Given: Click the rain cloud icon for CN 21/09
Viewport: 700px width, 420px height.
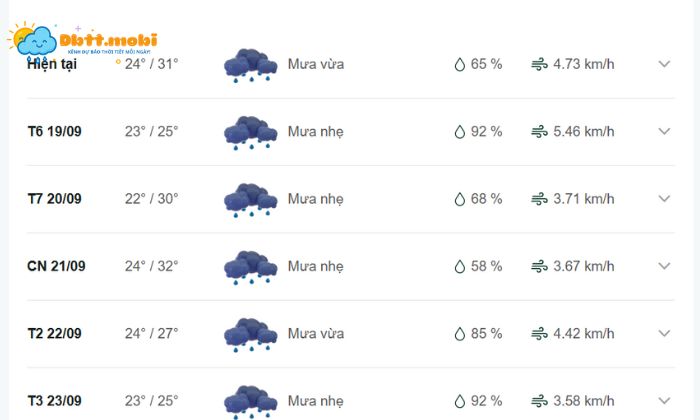Looking at the screenshot, I should [250, 266].
